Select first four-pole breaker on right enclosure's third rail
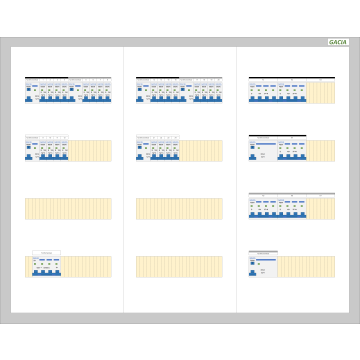This screenshot has width=360, height=360. click(x=263, y=209)
